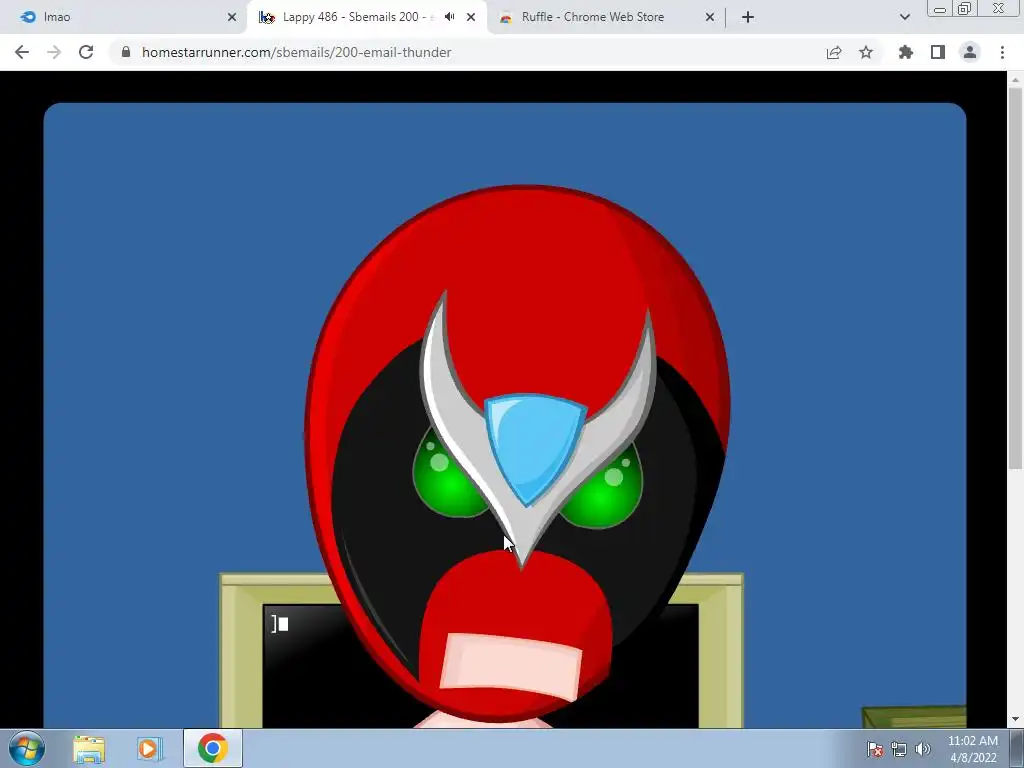Launch Windows Media Player from taskbar
Viewport: 1024px width, 768px height.
click(x=149, y=749)
